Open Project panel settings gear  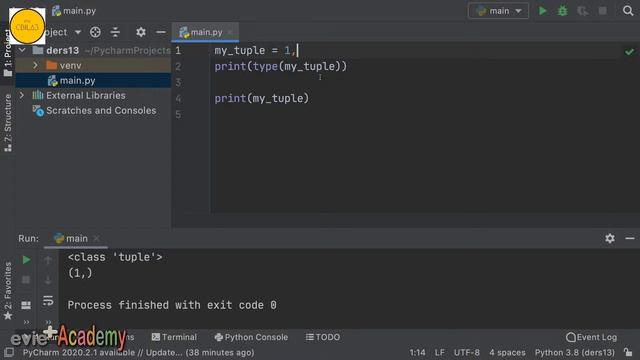coord(141,32)
